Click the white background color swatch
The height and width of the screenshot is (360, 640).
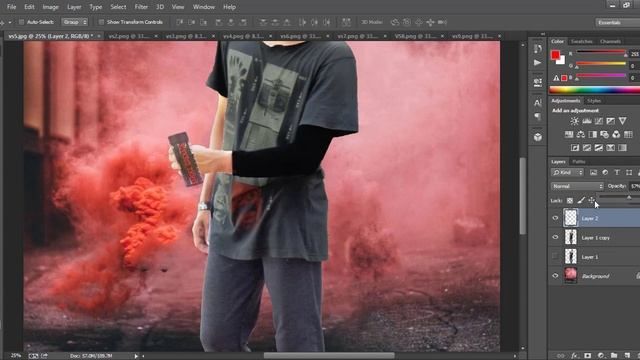(561, 61)
